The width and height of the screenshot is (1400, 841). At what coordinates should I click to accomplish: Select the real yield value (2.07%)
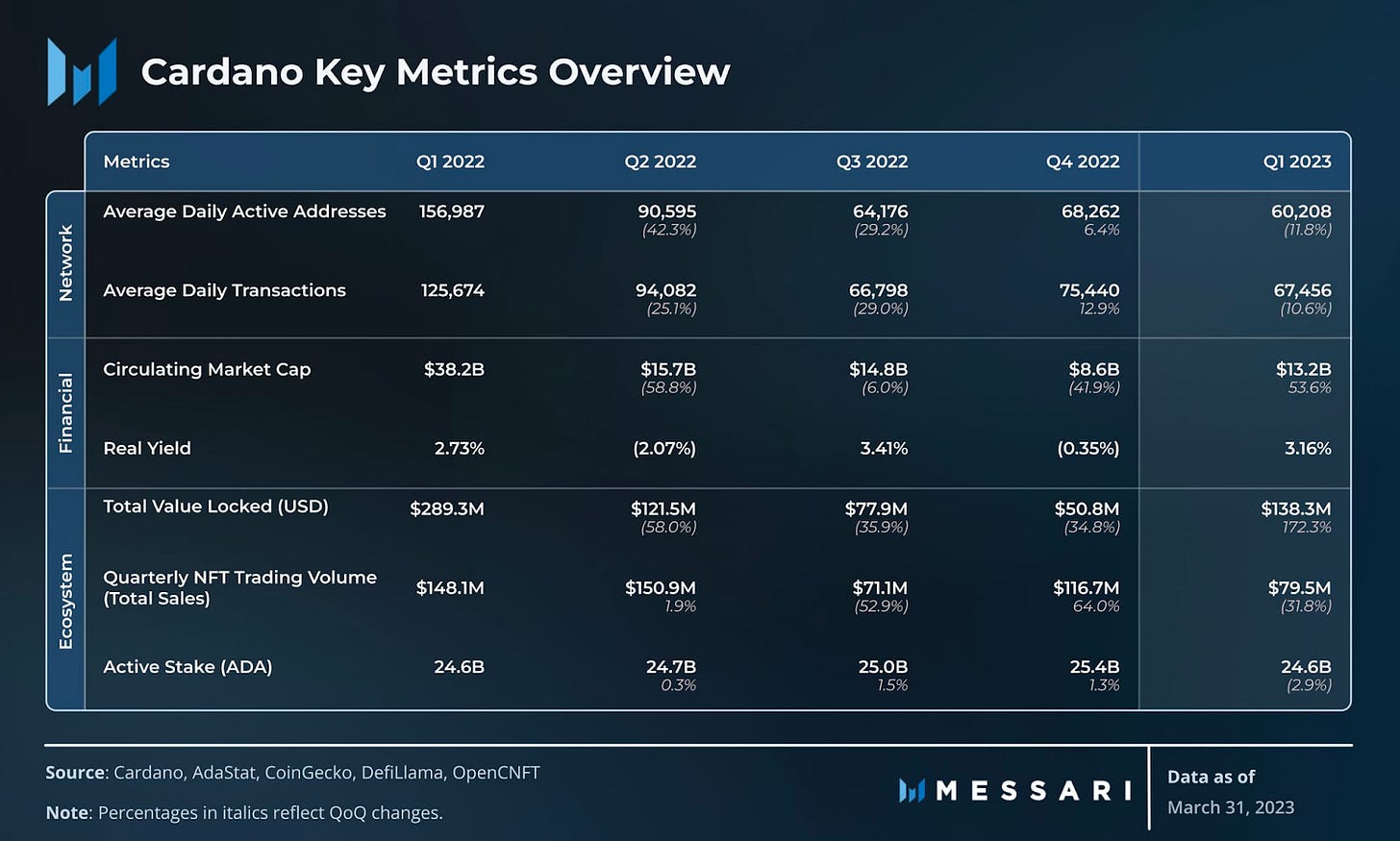click(x=664, y=449)
